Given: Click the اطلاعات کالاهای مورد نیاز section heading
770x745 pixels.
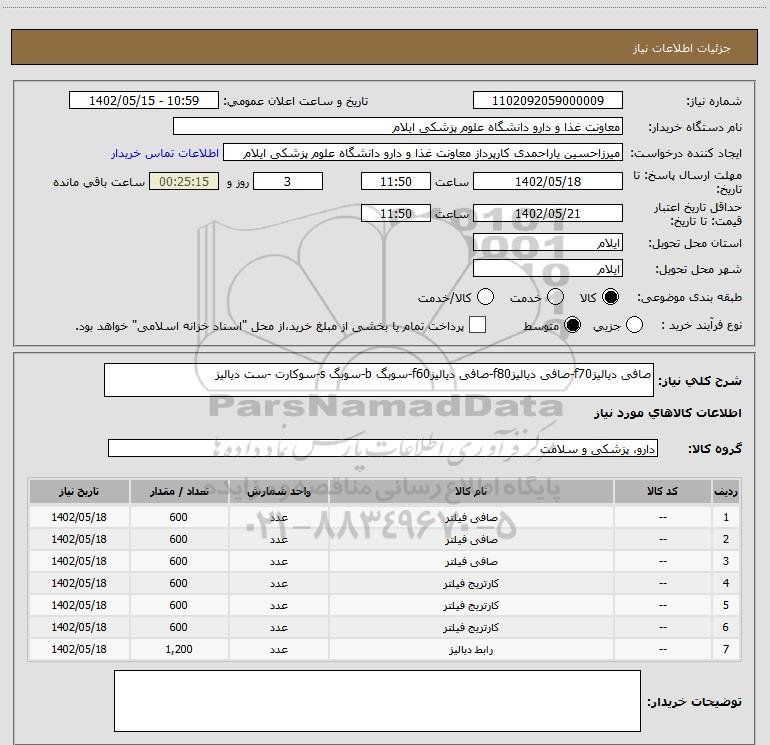Looking at the screenshot, I should 668,413.
